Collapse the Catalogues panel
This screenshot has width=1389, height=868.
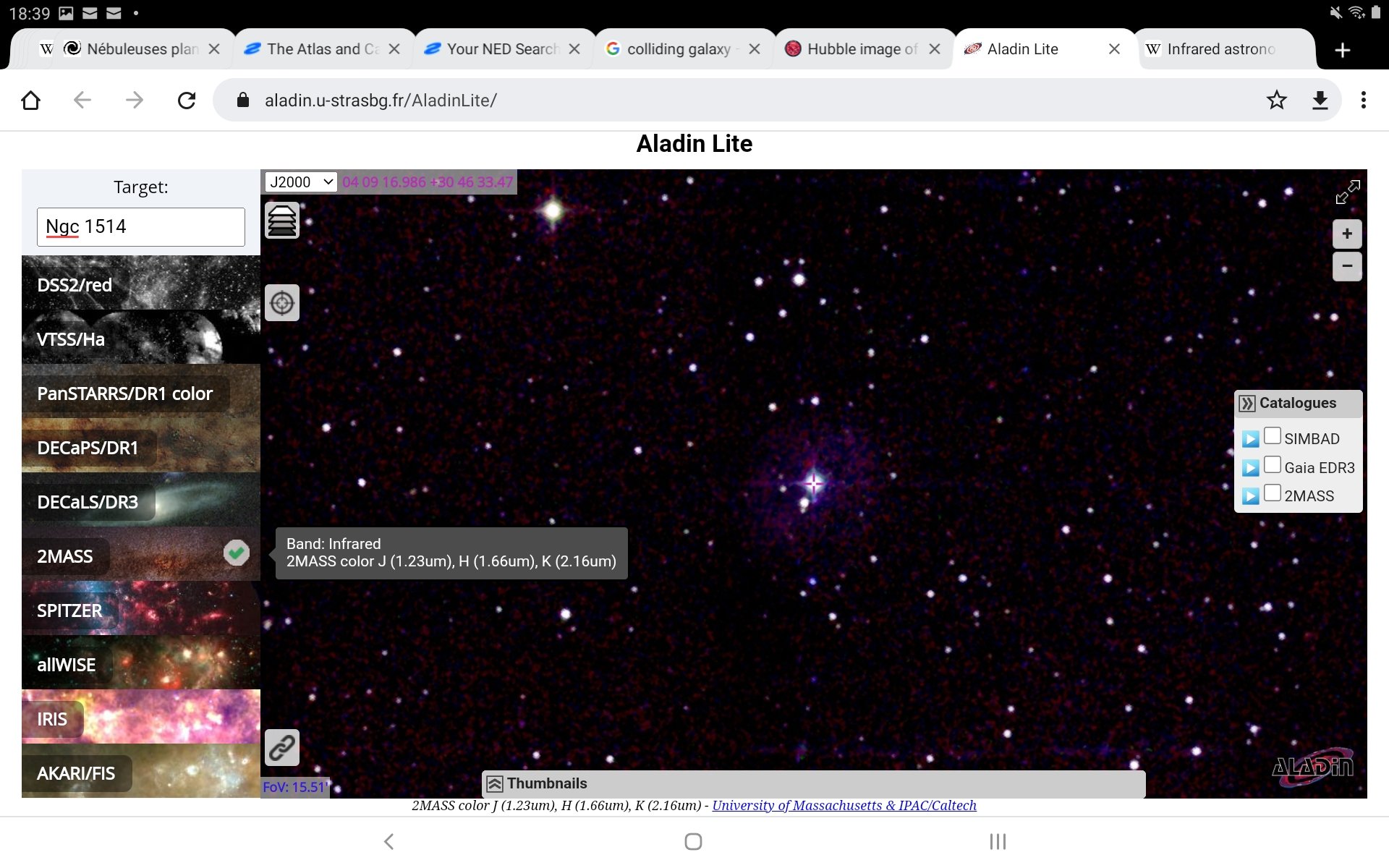[1247, 403]
